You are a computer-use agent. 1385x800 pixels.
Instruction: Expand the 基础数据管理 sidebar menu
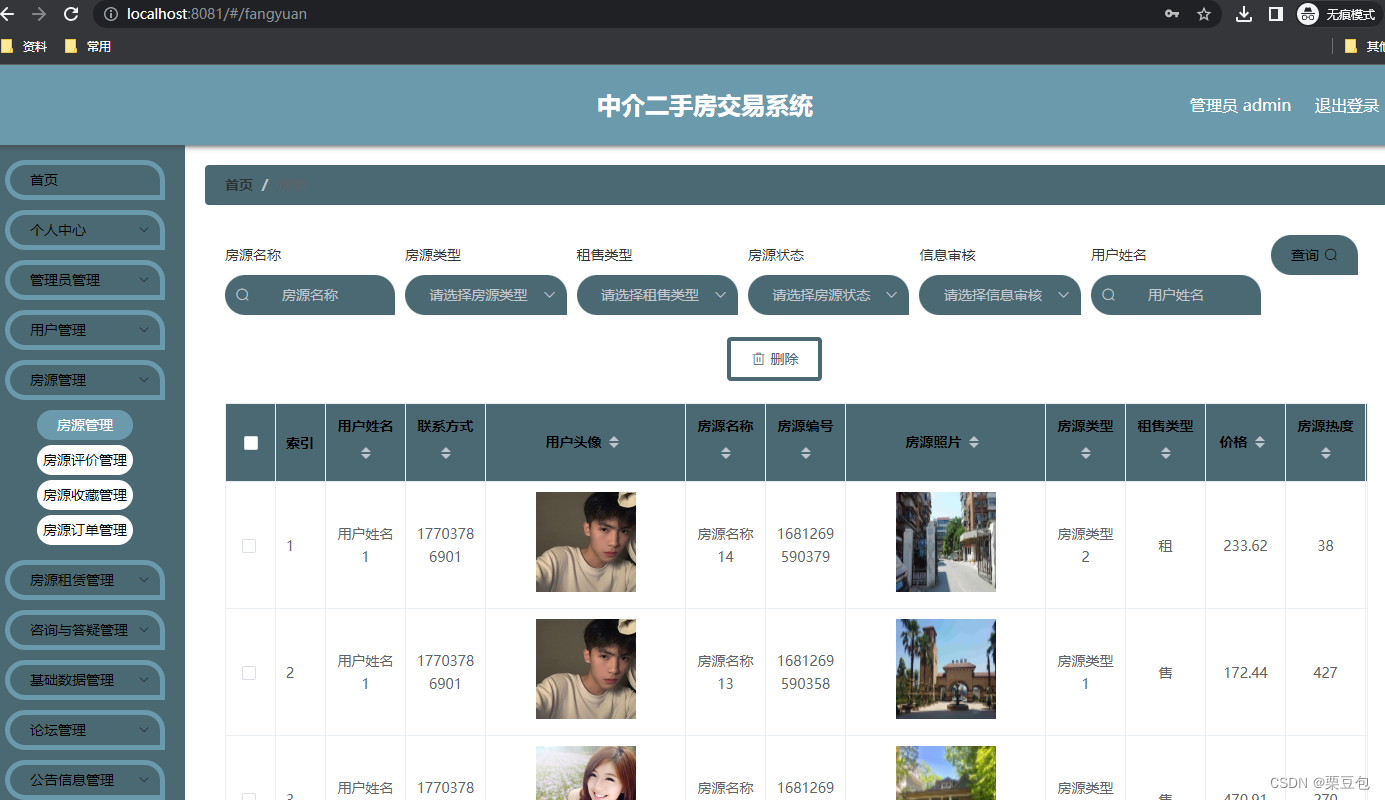point(85,680)
